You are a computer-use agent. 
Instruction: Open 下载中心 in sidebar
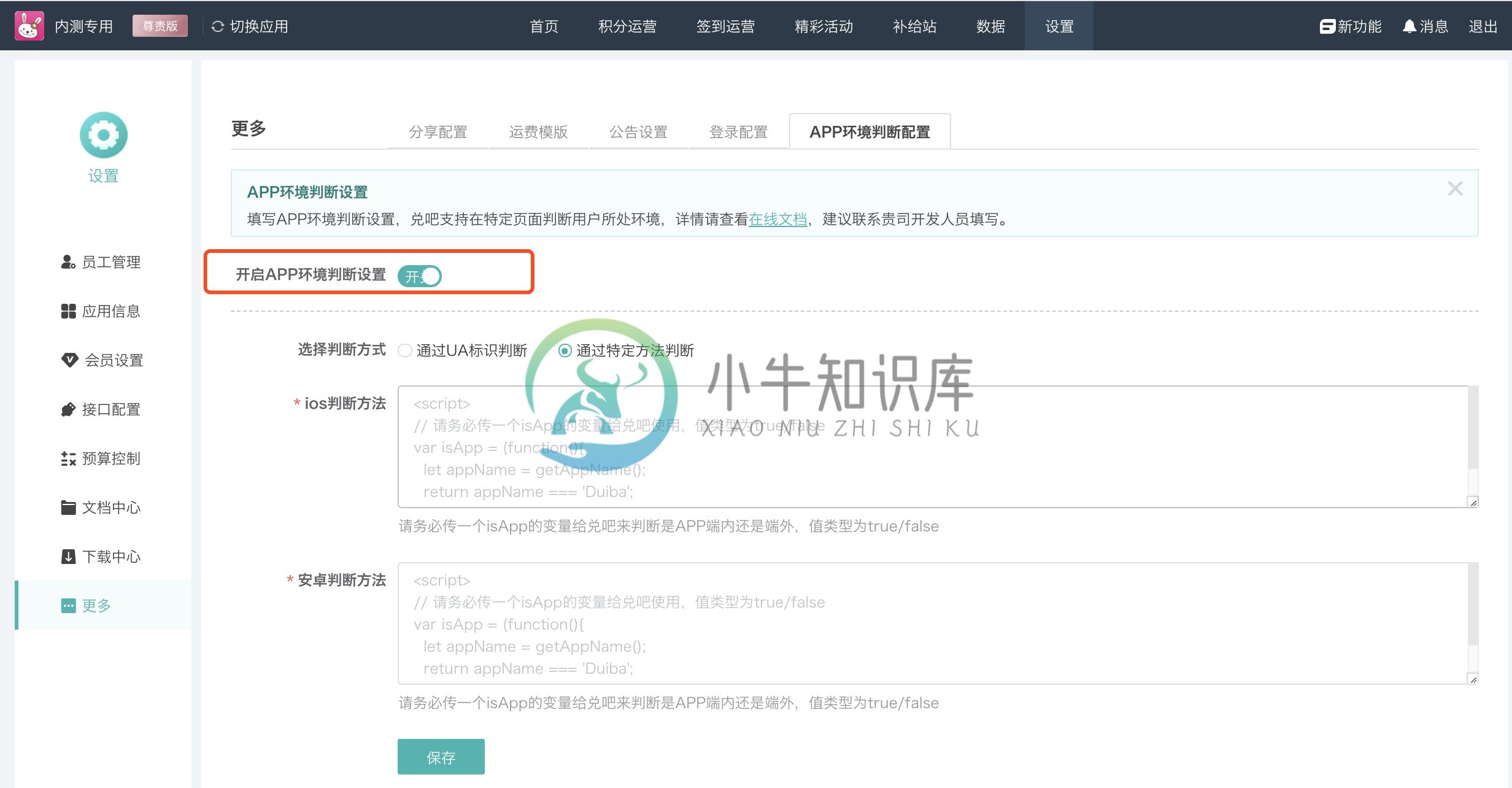coord(111,557)
